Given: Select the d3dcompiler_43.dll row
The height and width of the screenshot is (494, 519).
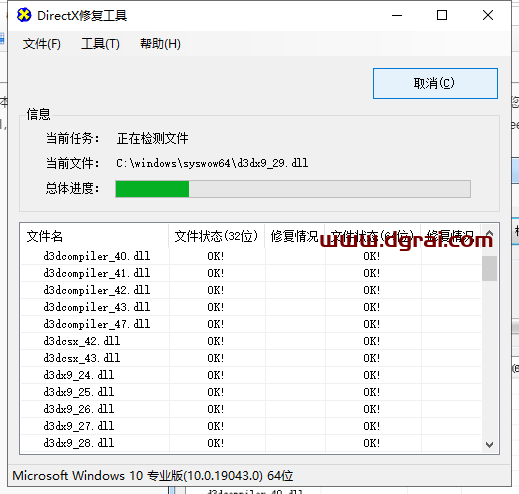Looking at the screenshot, I should tap(251, 307).
